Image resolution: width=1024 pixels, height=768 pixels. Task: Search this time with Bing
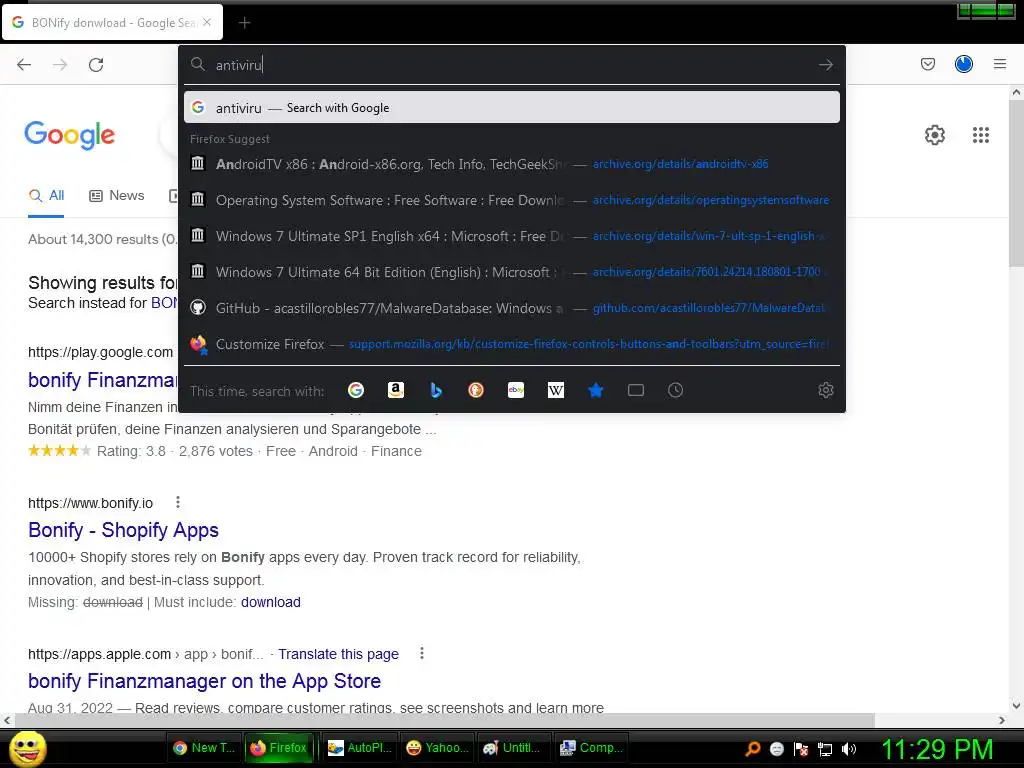[x=436, y=391]
